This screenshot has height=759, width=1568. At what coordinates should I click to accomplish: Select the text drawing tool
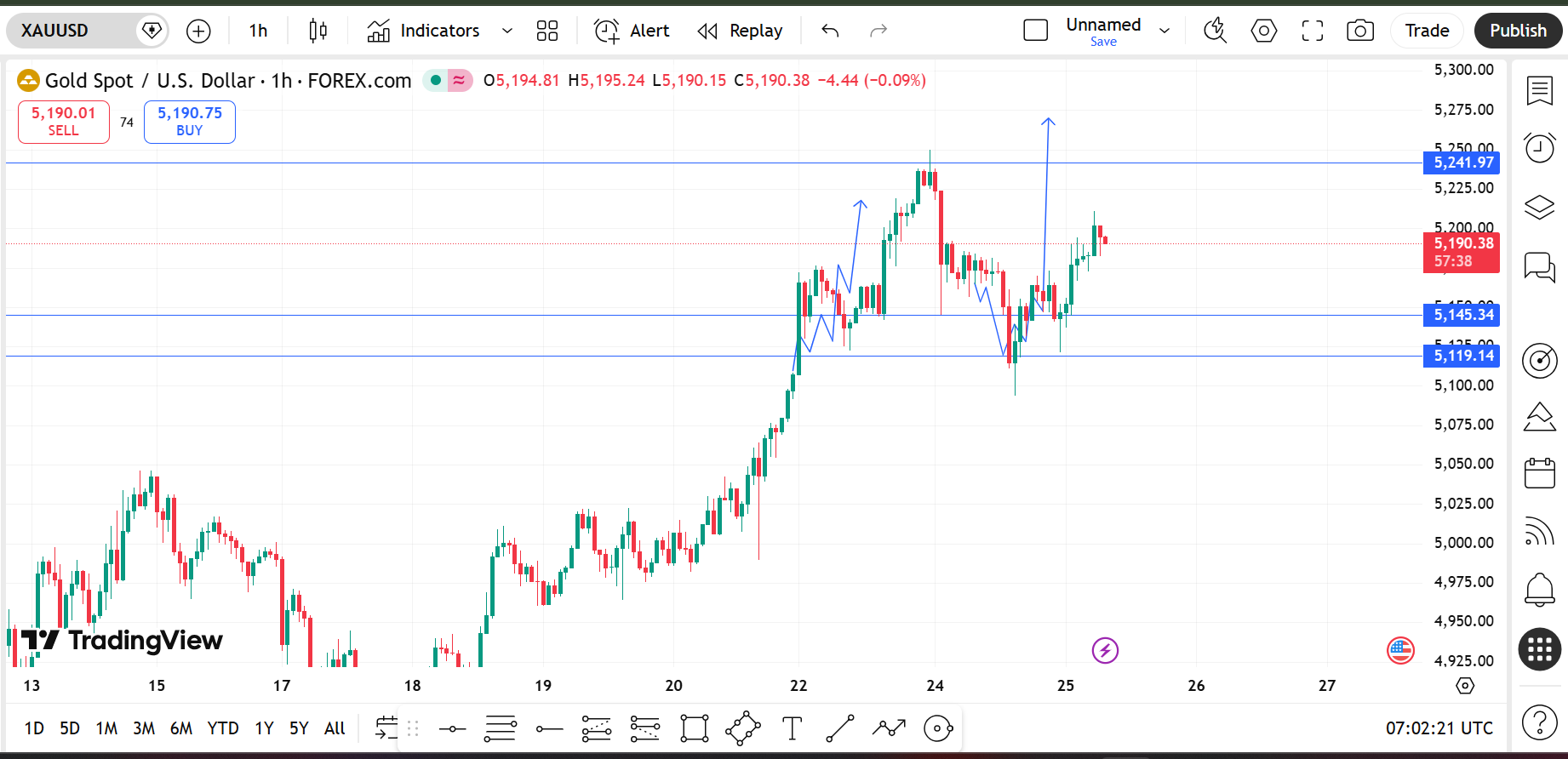click(792, 729)
